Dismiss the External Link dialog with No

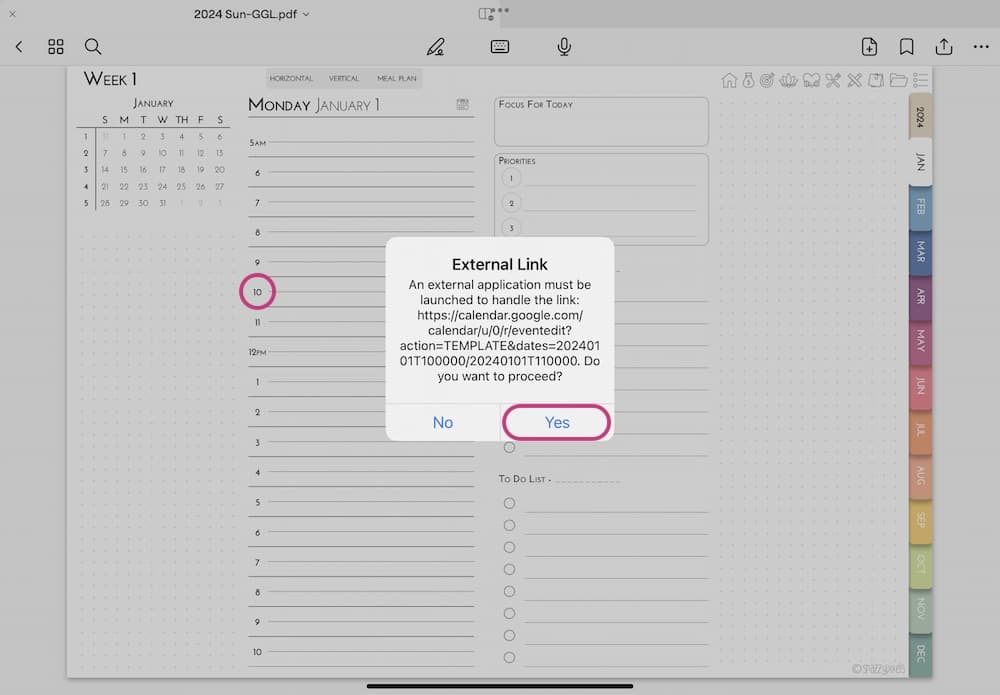pyautogui.click(x=443, y=422)
